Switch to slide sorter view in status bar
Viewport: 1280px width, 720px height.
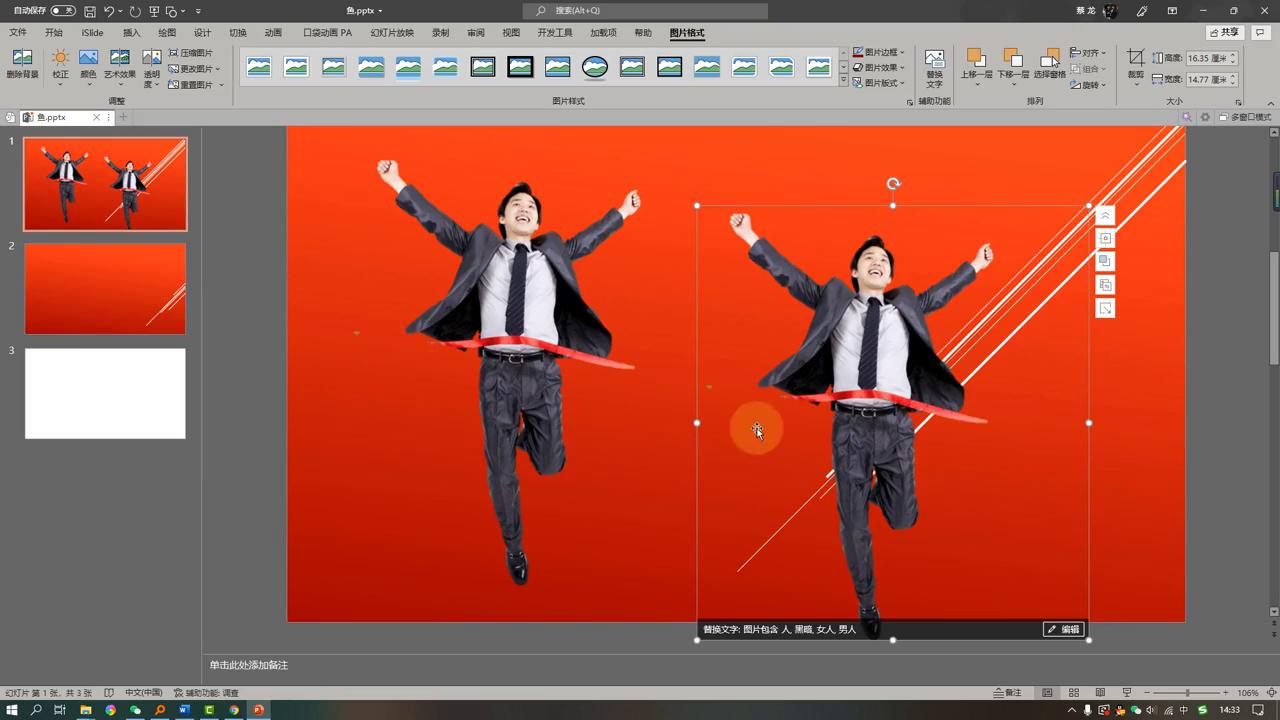pos(1073,693)
